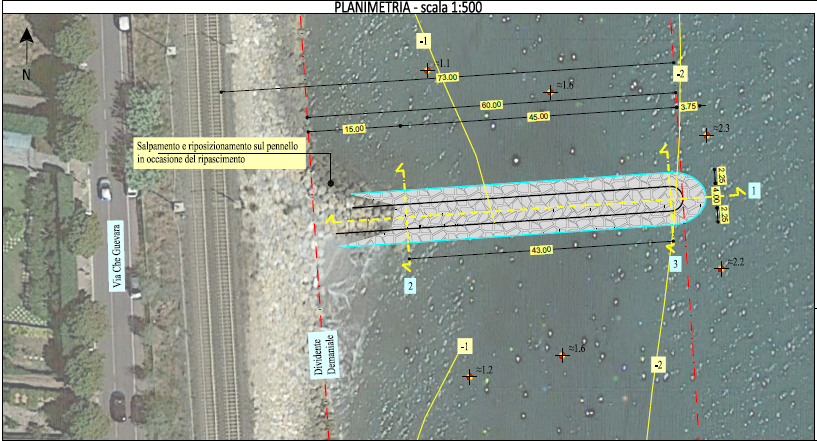Screen dimensions: 817x441
Task: Click the 43.00 dimension below the groyne
Action: point(541,251)
